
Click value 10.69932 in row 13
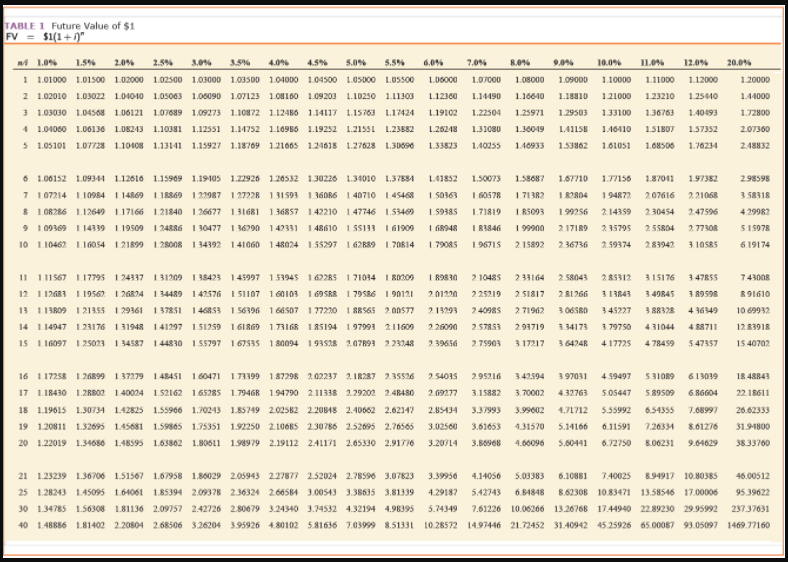(x=753, y=311)
